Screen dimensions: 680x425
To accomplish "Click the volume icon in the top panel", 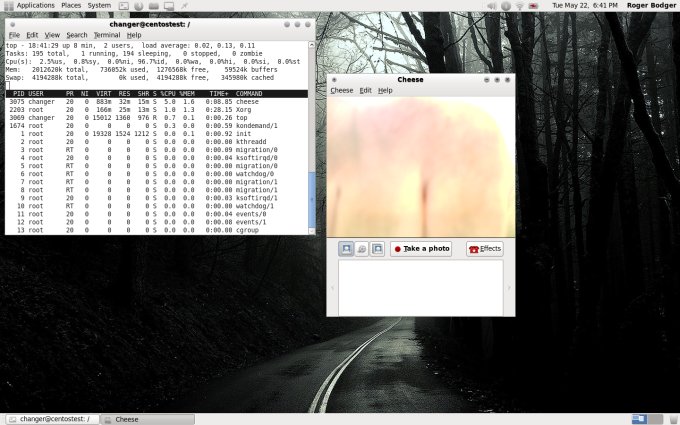I will pos(490,5).
